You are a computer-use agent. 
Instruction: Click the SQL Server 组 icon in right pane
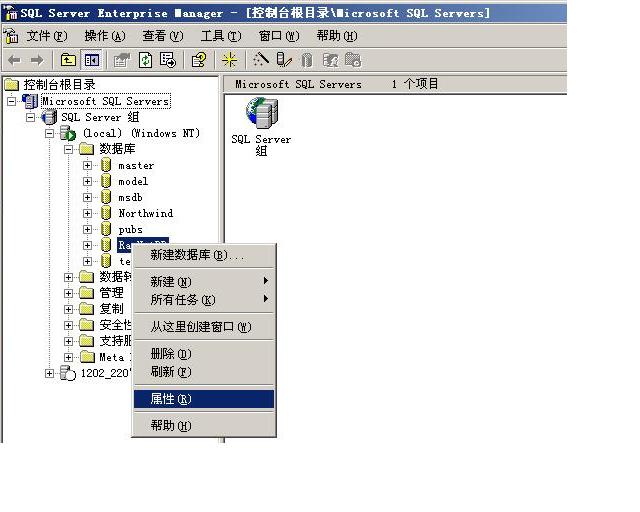tap(262, 112)
